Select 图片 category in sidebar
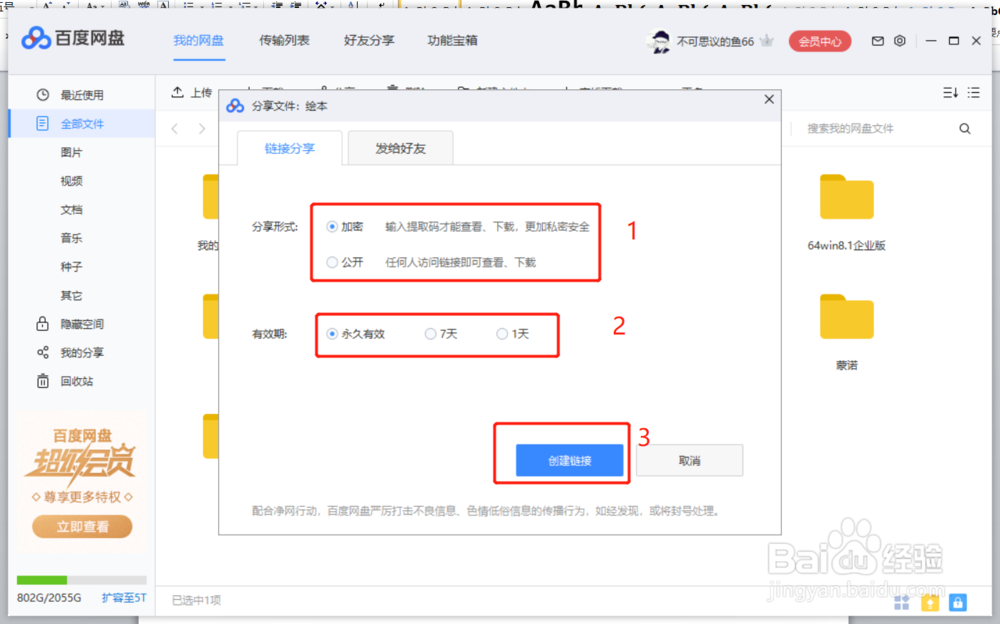1000x624 pixels. 71,152
